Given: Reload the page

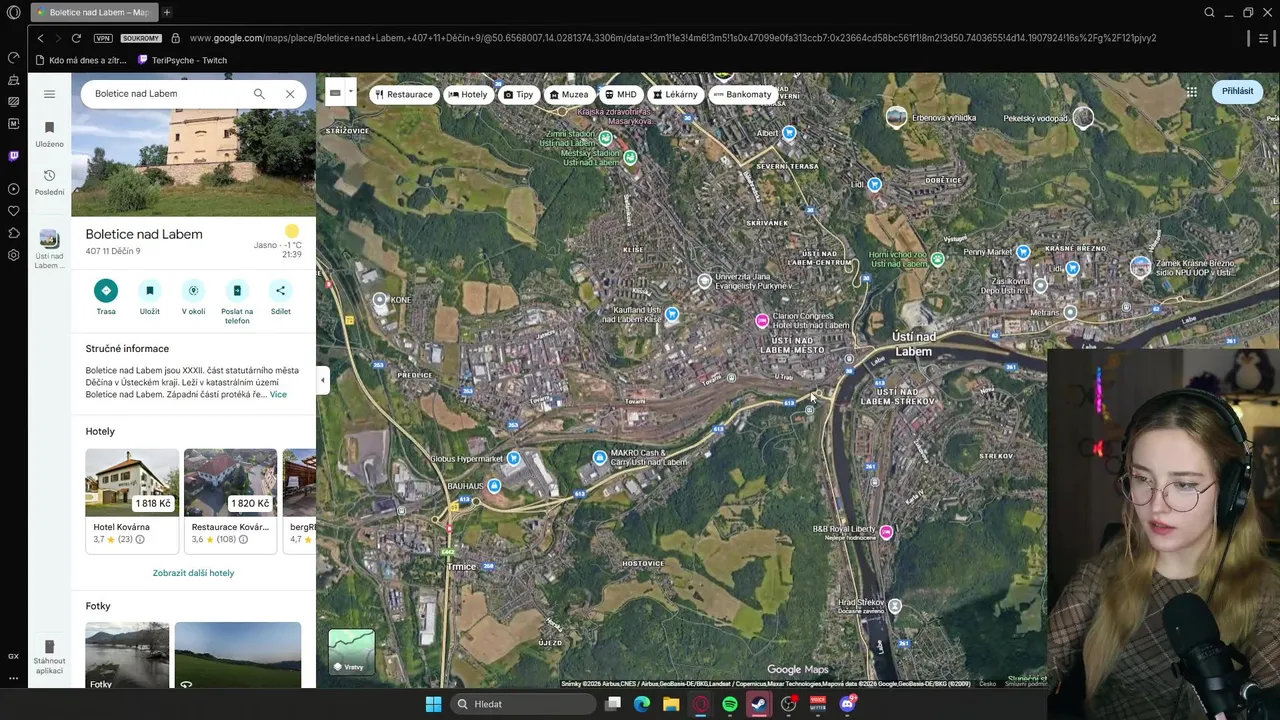Looking at the screenshot, I should coord(76,38).
